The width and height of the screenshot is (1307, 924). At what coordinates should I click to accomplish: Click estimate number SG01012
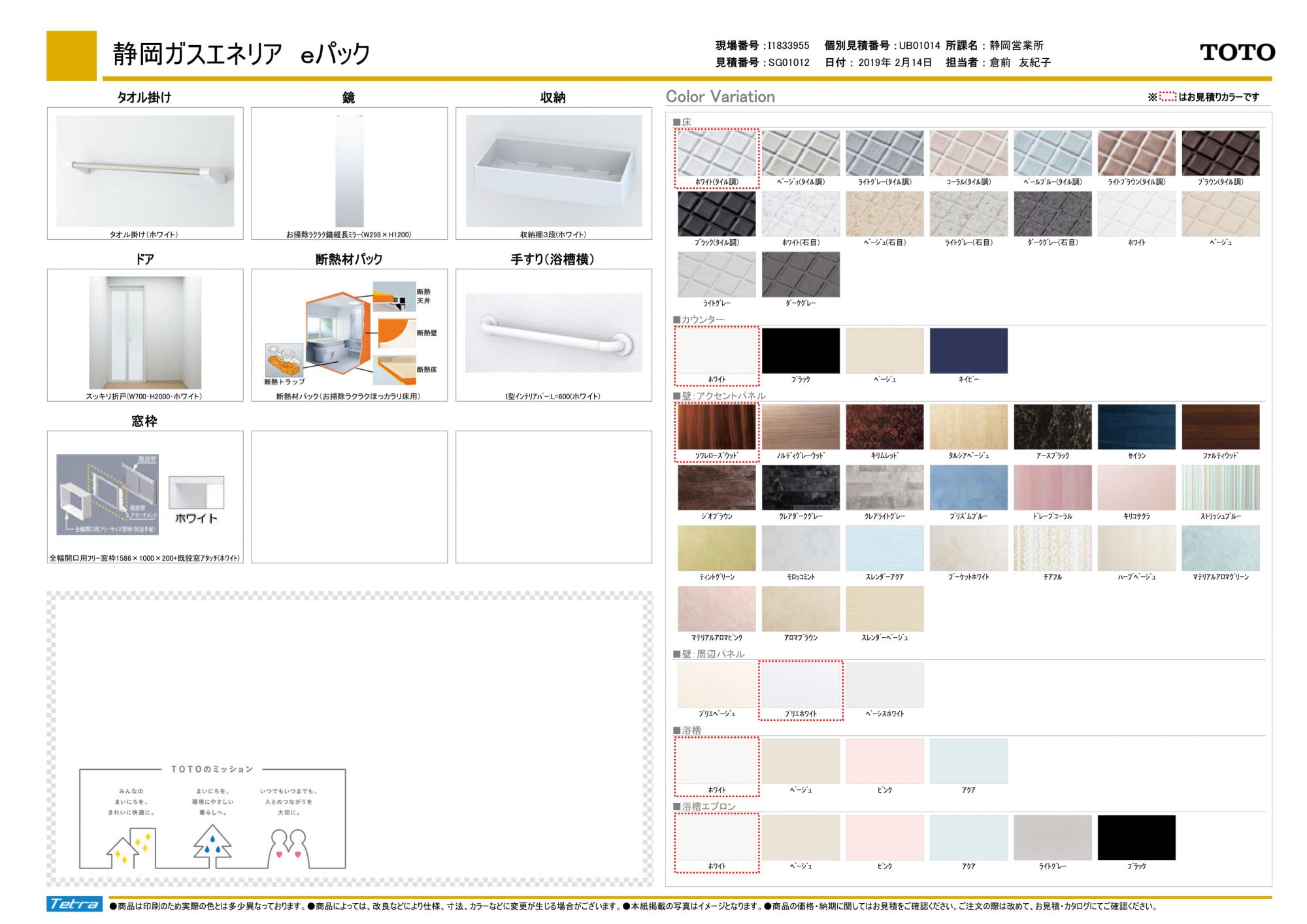(789, 63)
